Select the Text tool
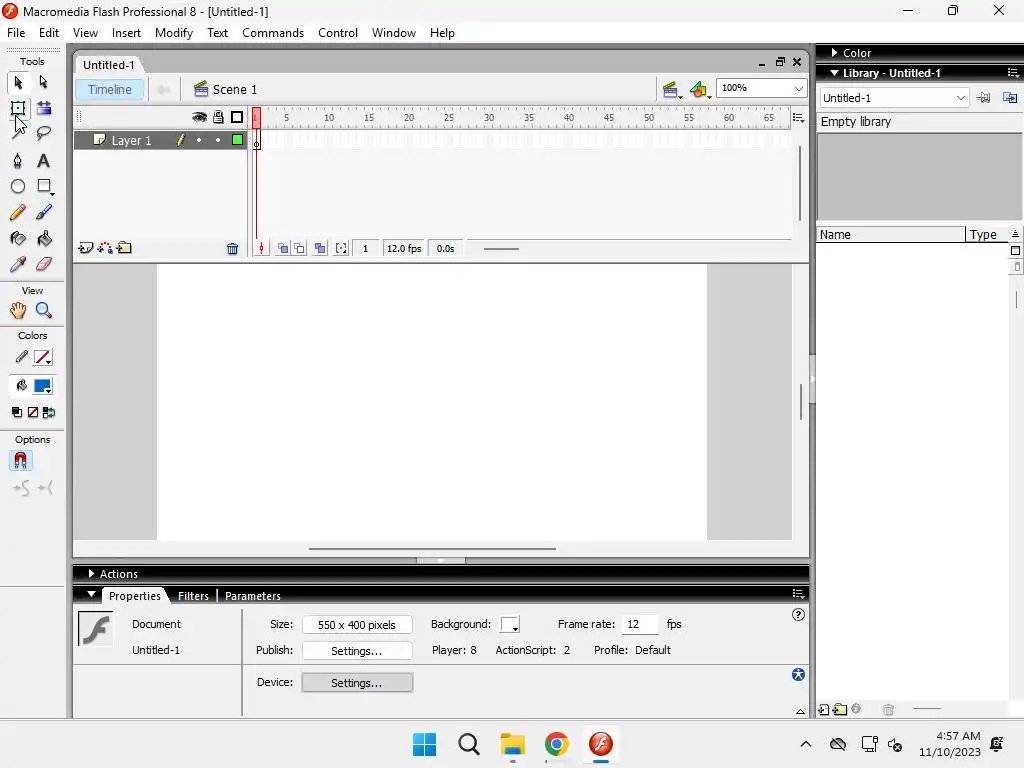The image size is (1024, 768). (x=43, y=161)
